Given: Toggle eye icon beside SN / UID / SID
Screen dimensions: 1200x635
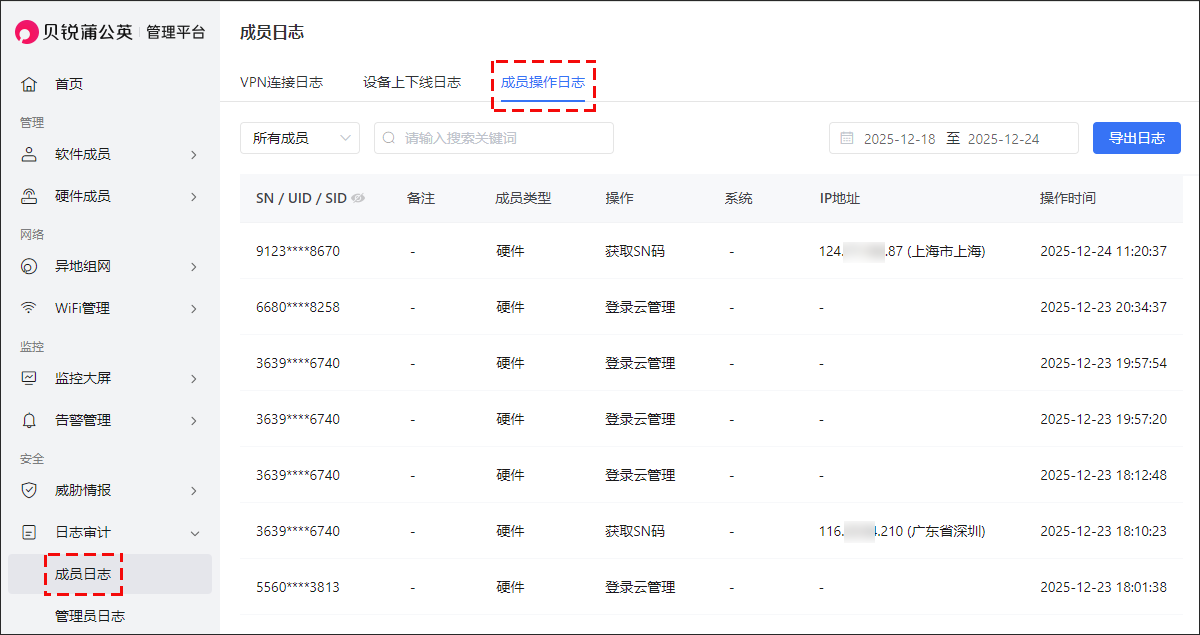Looking at the screenshot, I should coord(358,198).
